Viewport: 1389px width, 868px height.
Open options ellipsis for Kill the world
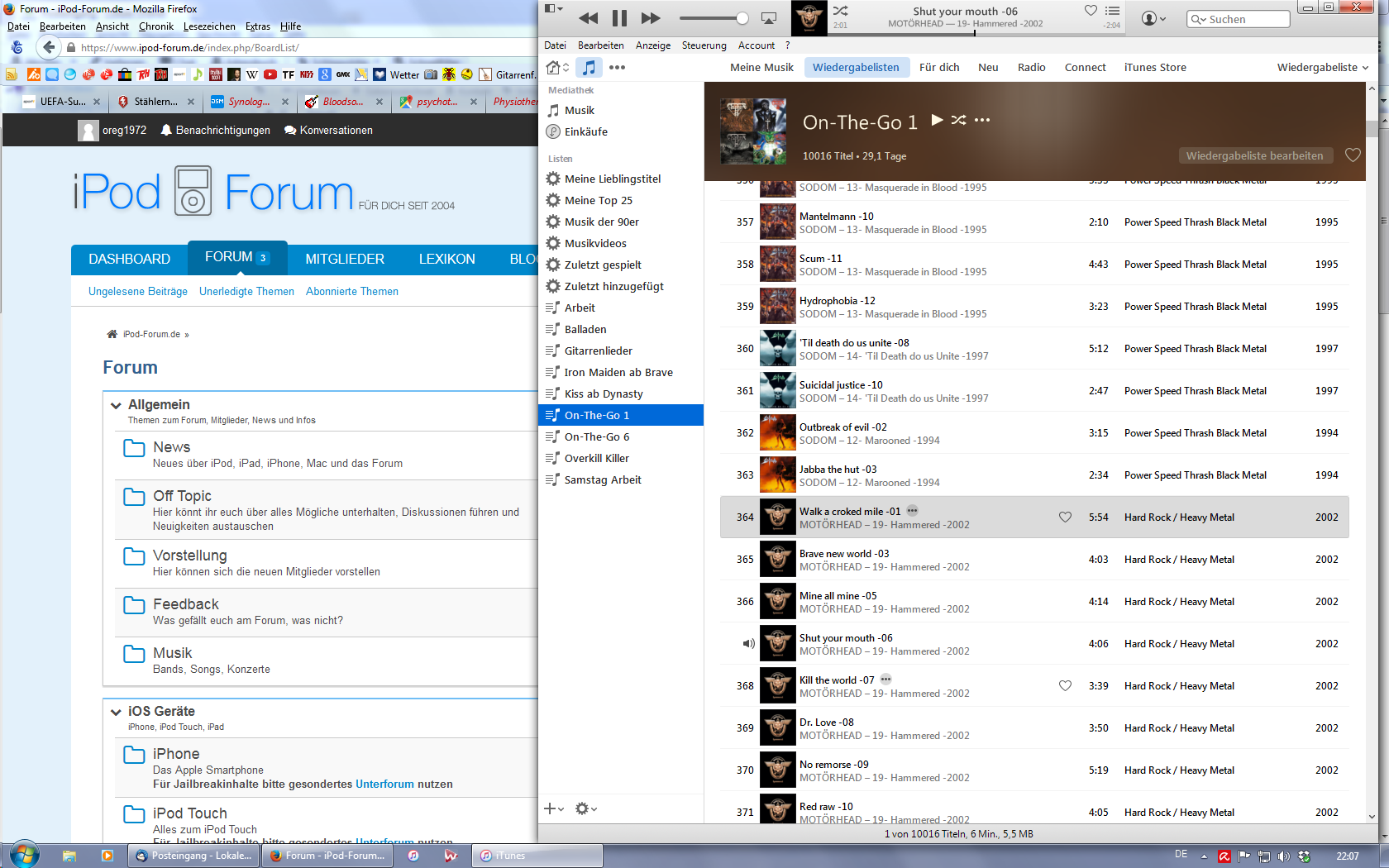click(x=885, y=680)
